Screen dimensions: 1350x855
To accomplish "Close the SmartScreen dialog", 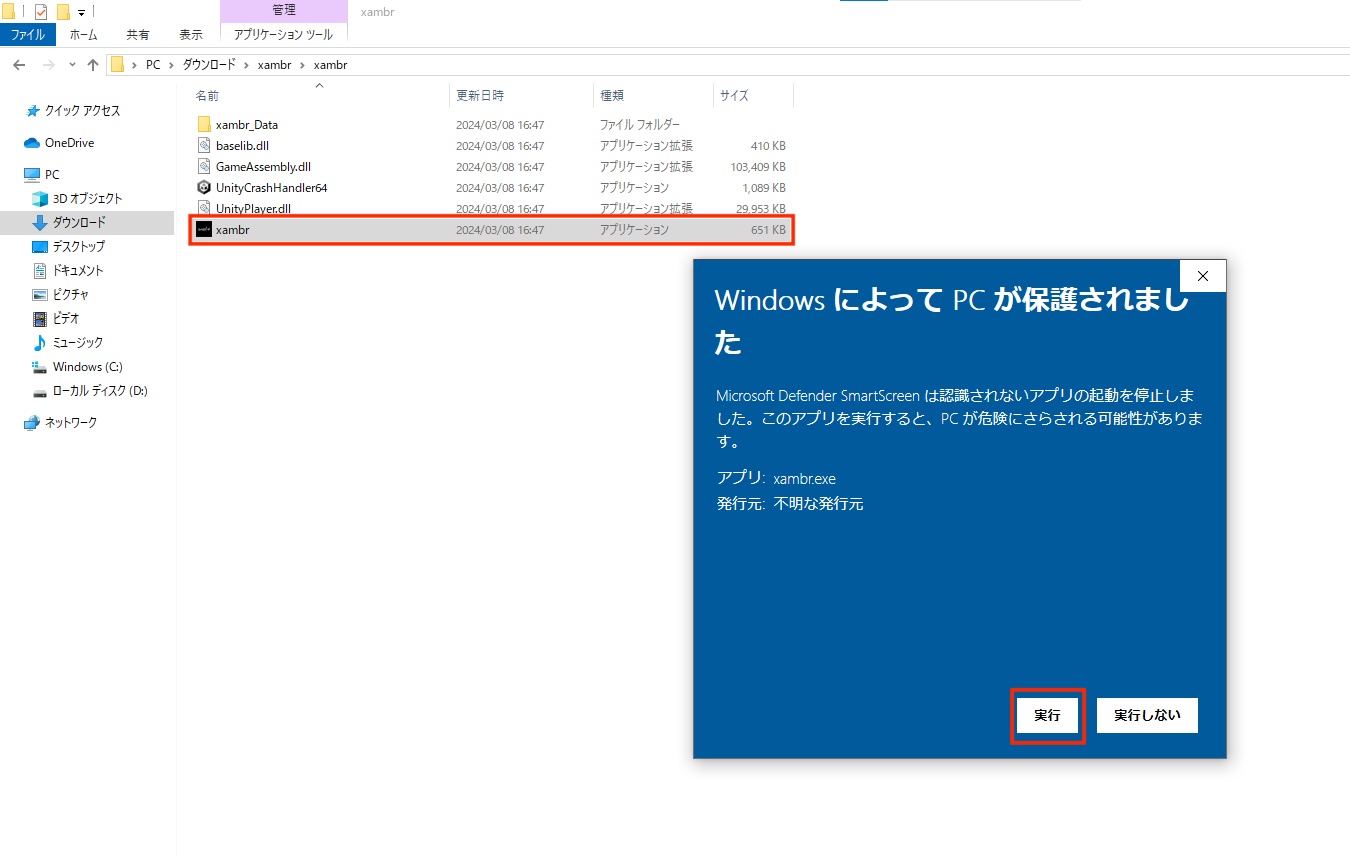I will [x=1203, y=276].
